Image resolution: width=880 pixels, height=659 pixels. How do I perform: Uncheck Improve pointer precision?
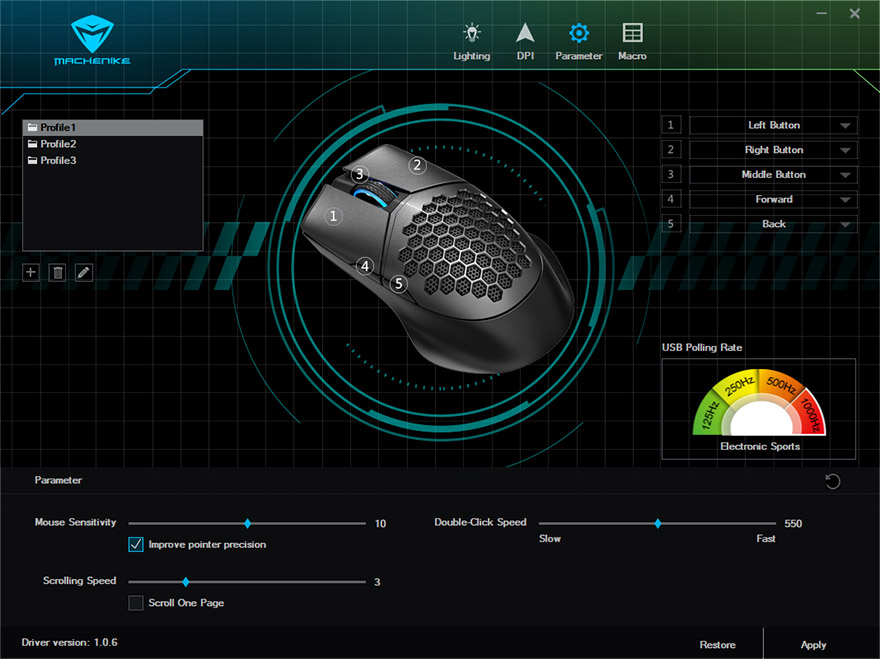136,544
